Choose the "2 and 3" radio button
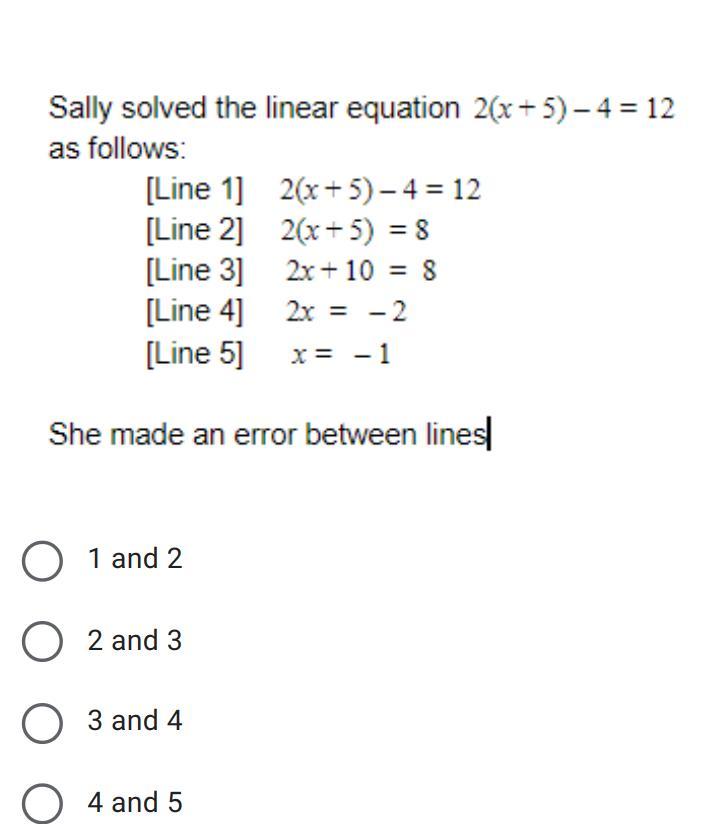The width and height of the screenshot is (725, 824). (42, 641)
